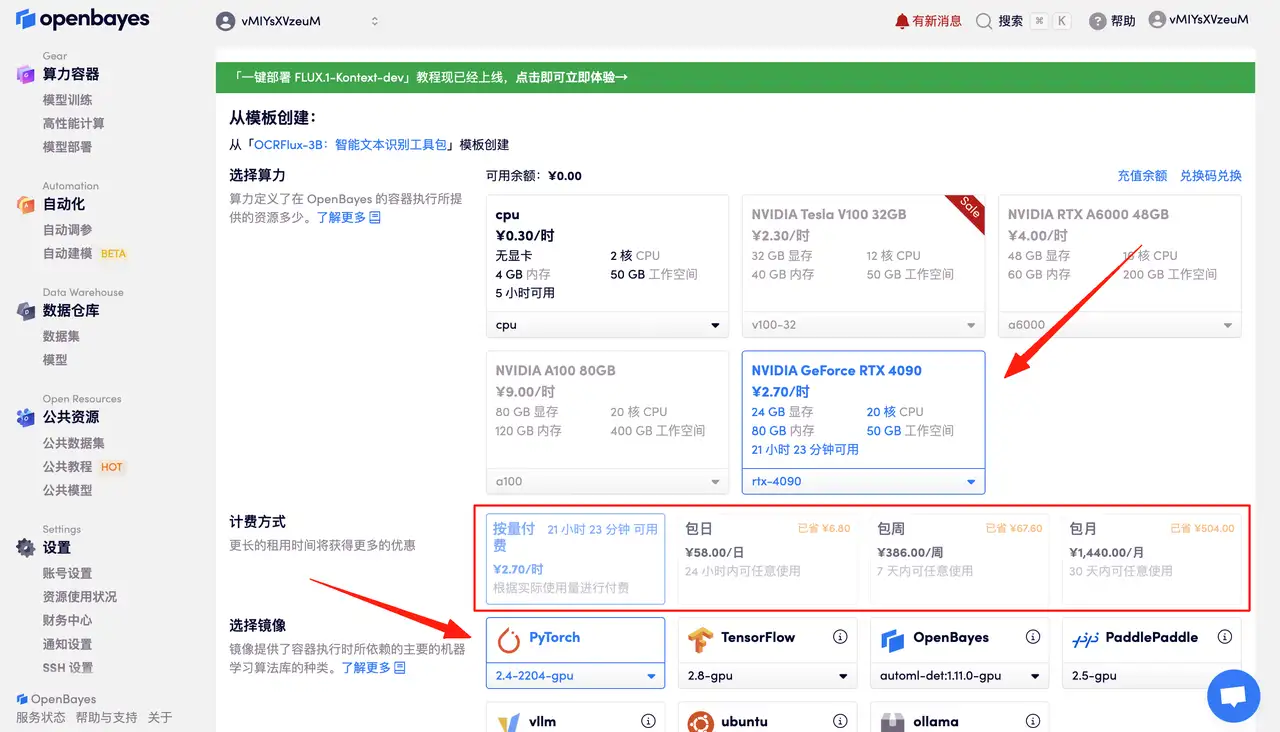Go to 公共教程 in sidebar
The image size is (1280, 732).
coord(67,467)
